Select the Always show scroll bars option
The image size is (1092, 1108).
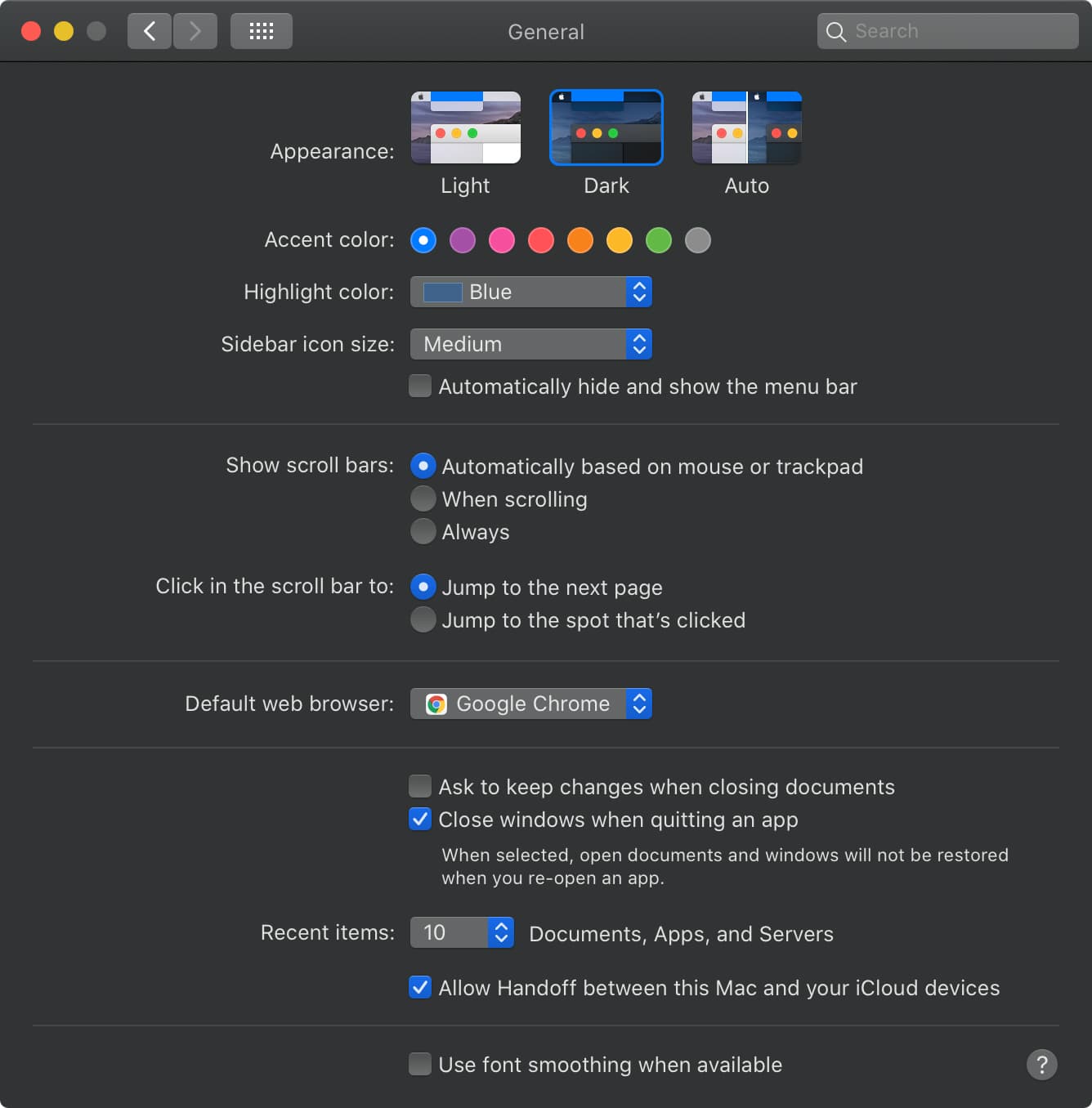[423, 531]
